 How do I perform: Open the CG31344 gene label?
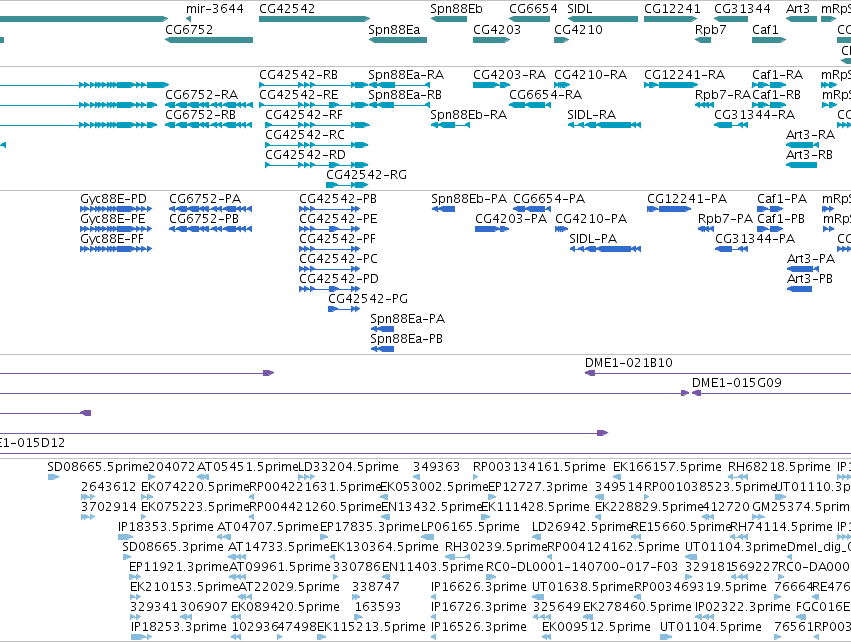[x=742, y=9]
